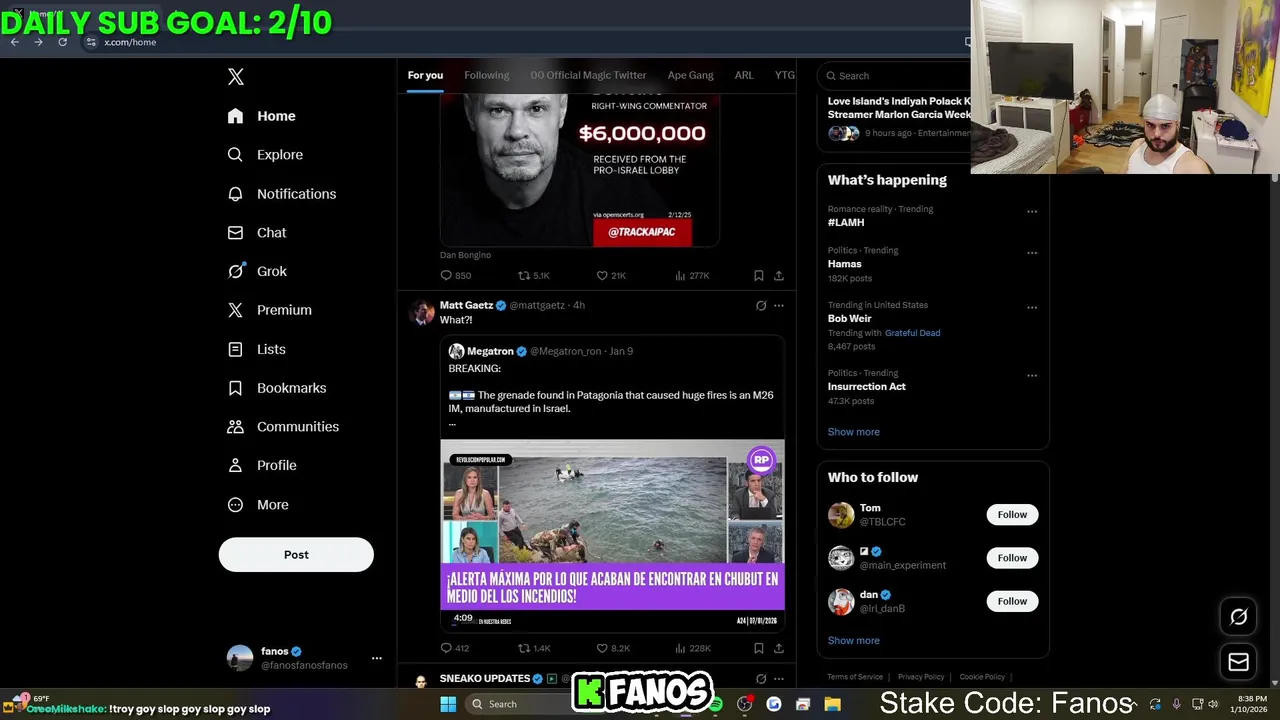Open floating Grok button at bottom right
The height and width of the screenshot is (720, 1280).
click(1238, 617)
